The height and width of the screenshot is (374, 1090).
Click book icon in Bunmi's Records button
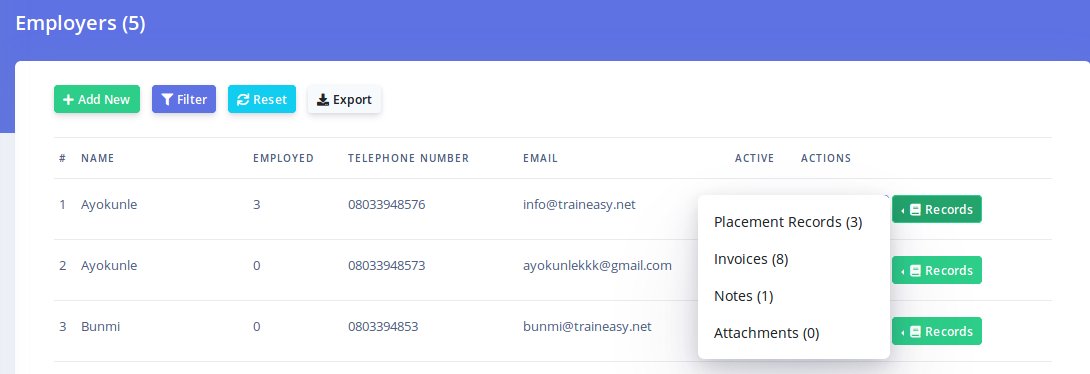click(x=916, y=332)
